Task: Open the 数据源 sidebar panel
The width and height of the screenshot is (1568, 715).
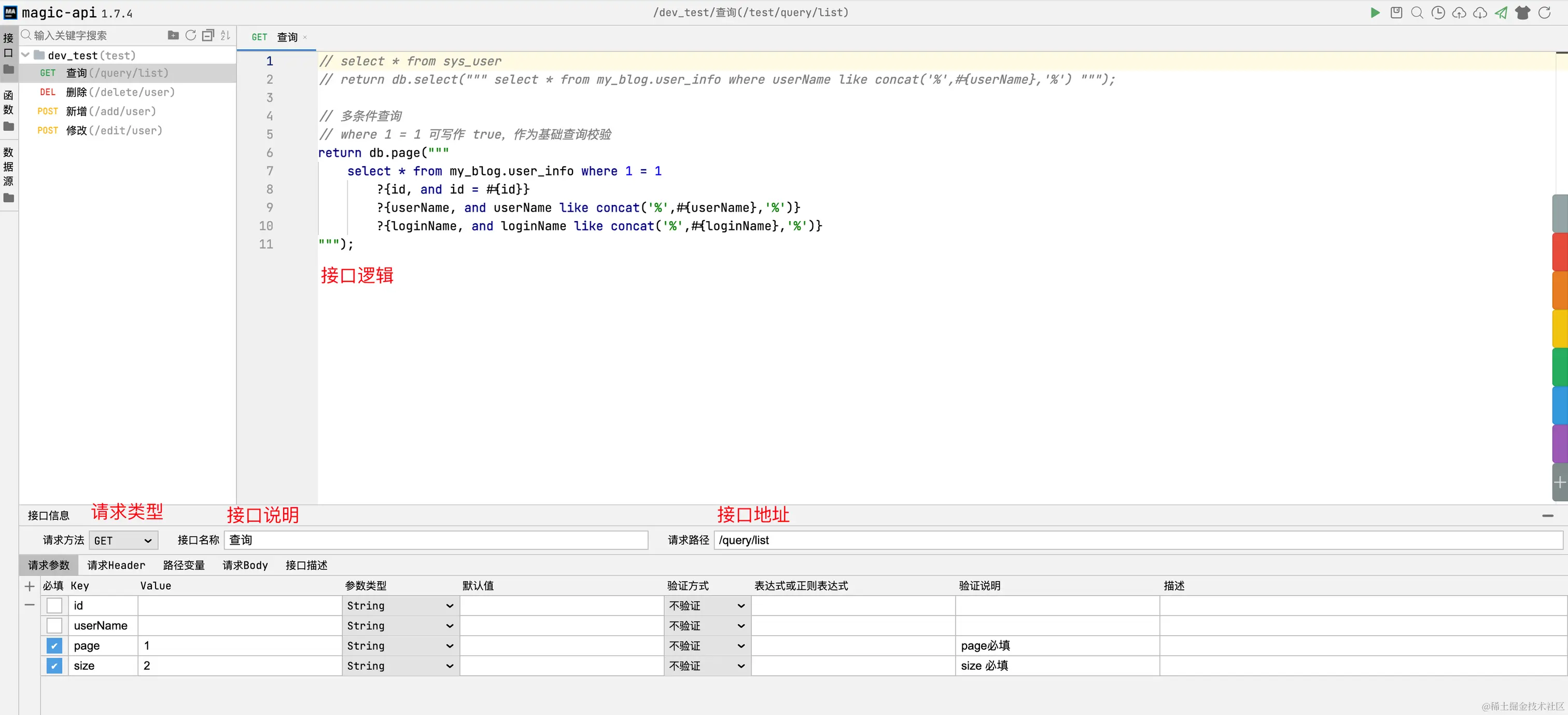Action: click(8, 174)
